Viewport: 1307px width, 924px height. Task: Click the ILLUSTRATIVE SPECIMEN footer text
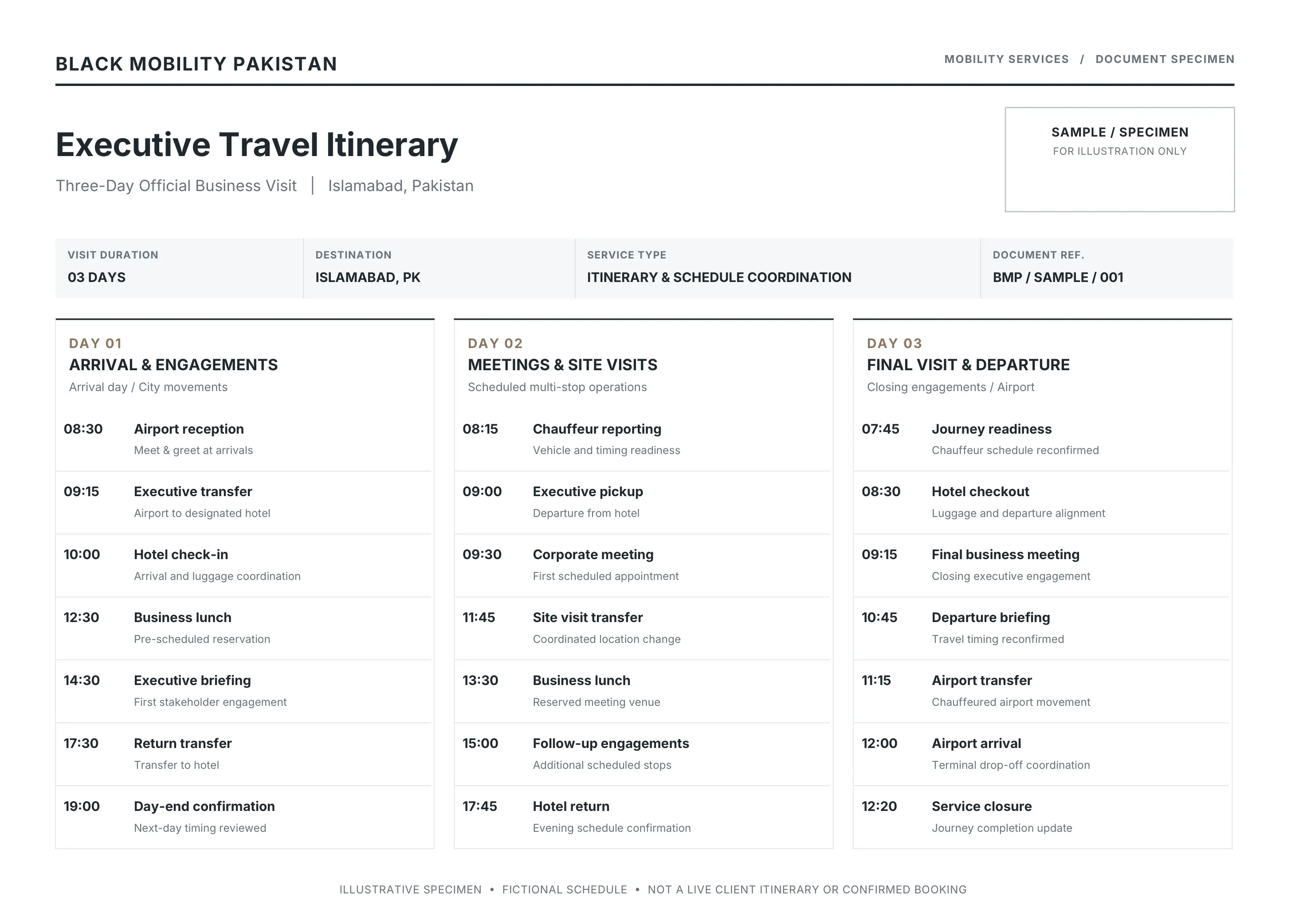point(410,889)
